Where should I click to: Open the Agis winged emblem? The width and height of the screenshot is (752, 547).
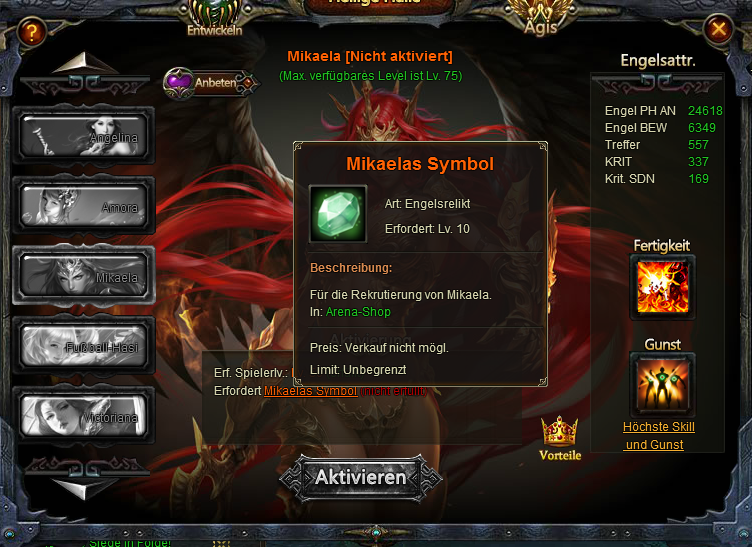(x=540, y=18)
